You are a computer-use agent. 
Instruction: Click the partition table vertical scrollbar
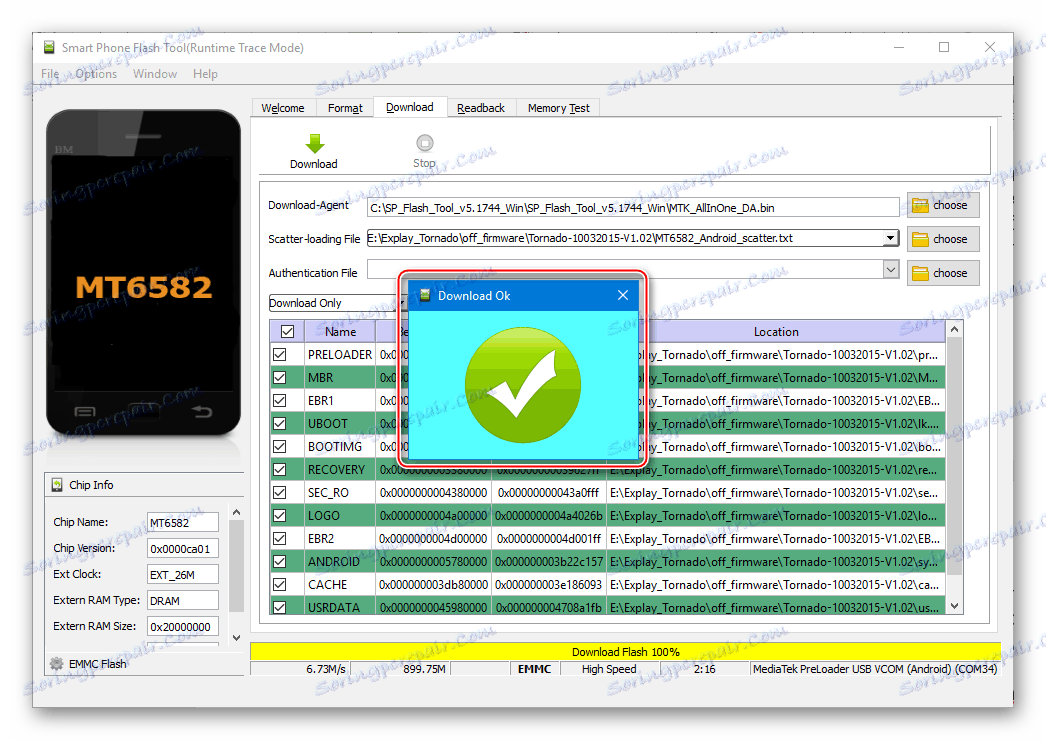point(955,468)
